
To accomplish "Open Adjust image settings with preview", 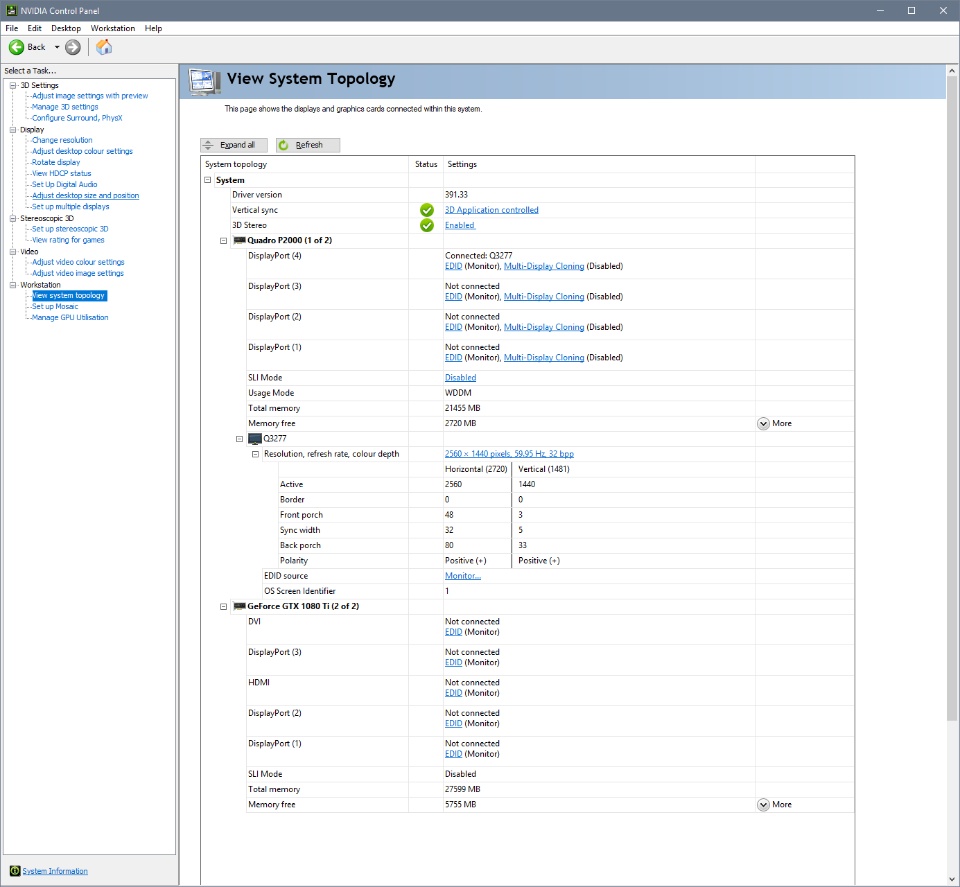I will coord(90,96).
